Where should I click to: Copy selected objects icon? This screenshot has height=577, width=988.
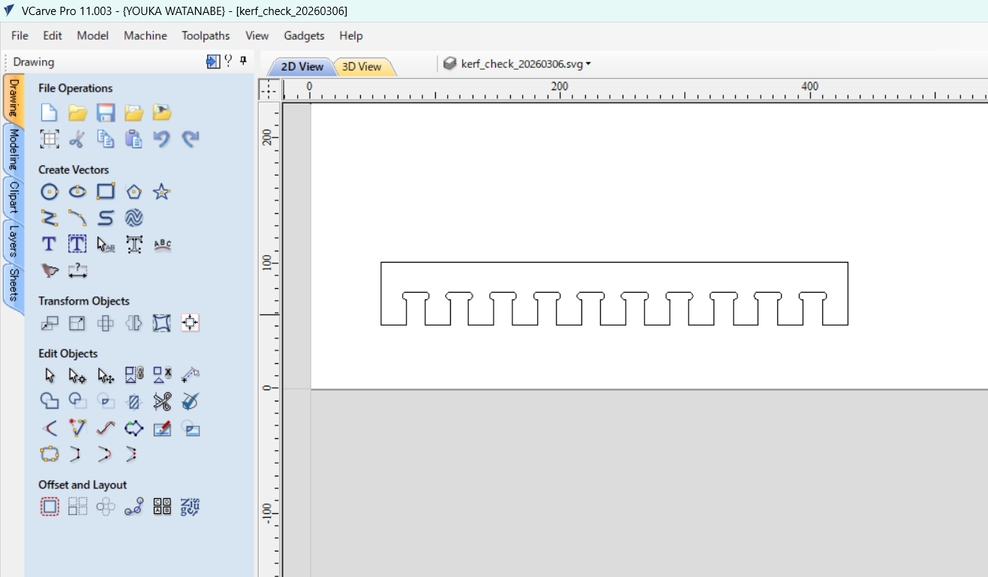(x=106, y=139)
